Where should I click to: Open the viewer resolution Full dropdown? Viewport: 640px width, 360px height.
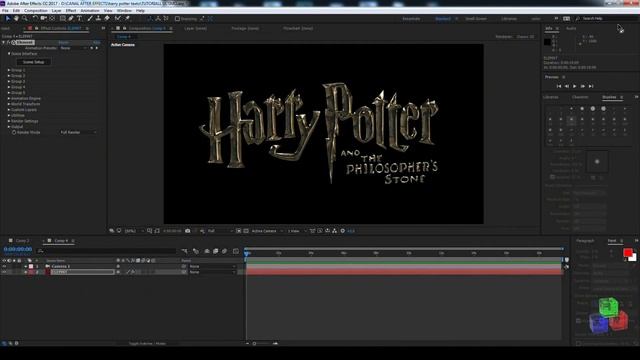coord(220,231)
